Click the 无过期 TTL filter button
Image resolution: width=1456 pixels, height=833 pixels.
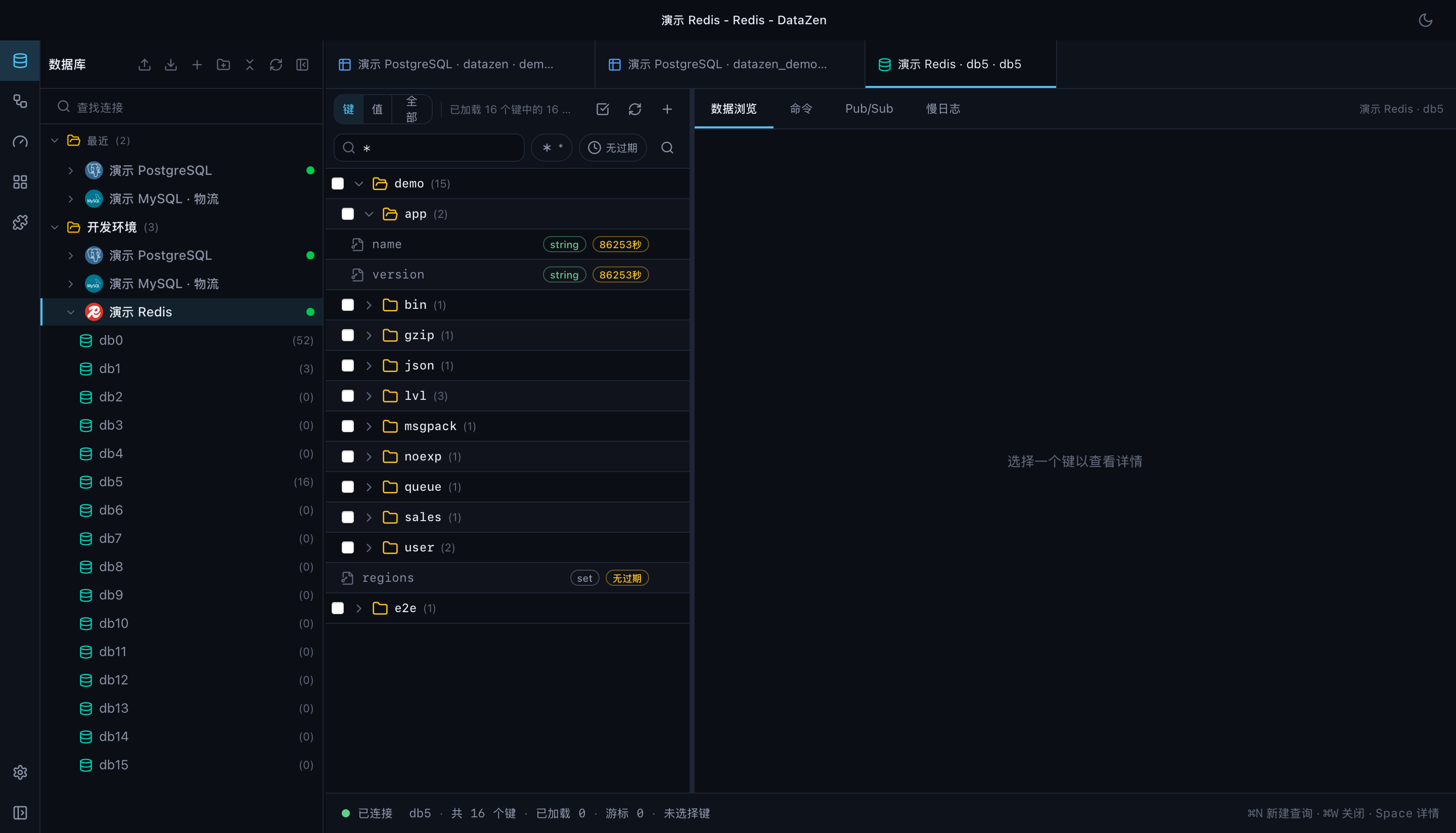(613, 148)
